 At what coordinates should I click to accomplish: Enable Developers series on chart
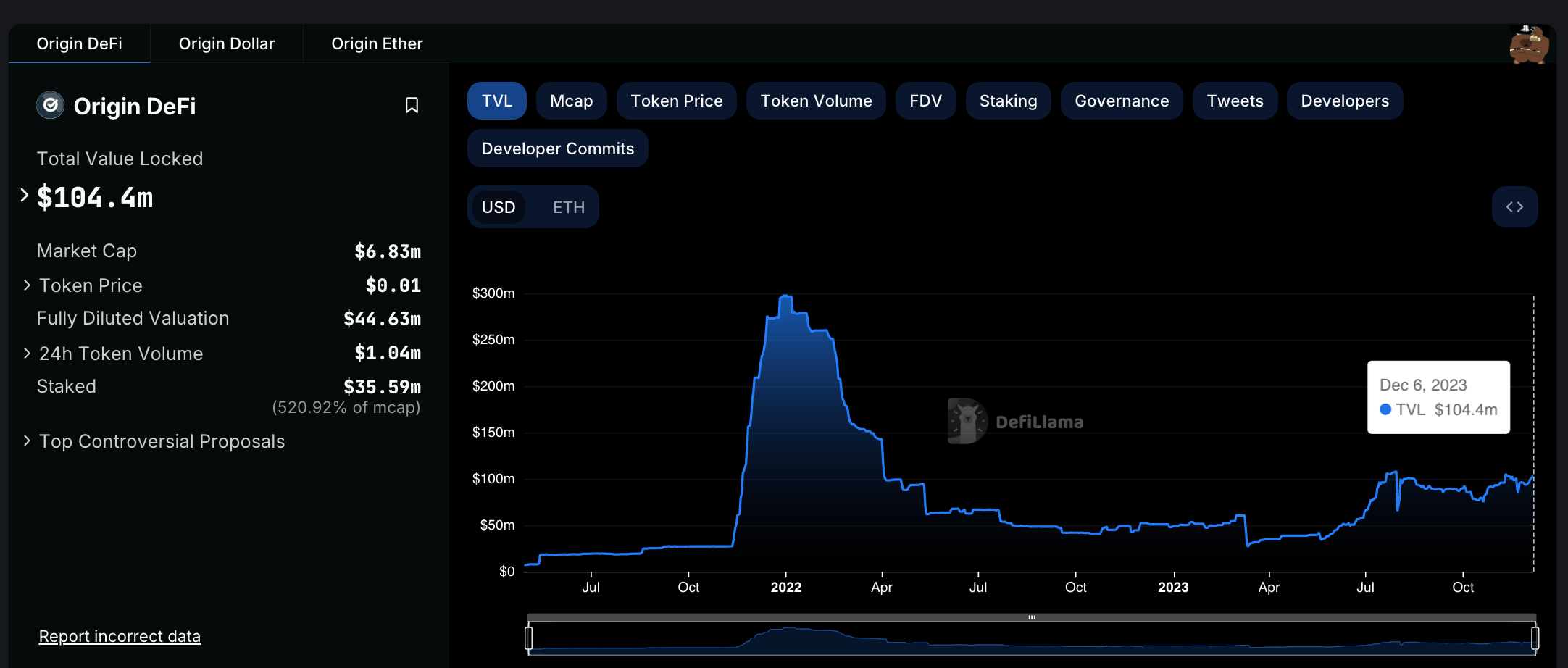click(1345, 101)
